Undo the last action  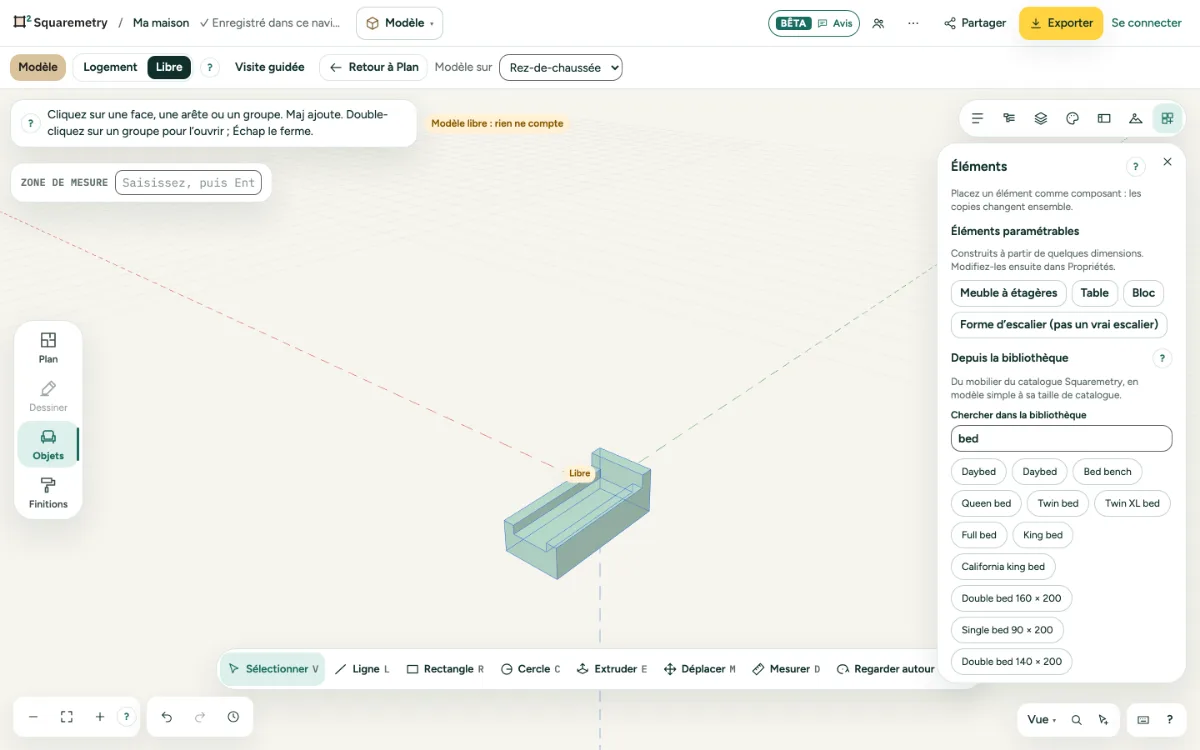tap(167, 717)
